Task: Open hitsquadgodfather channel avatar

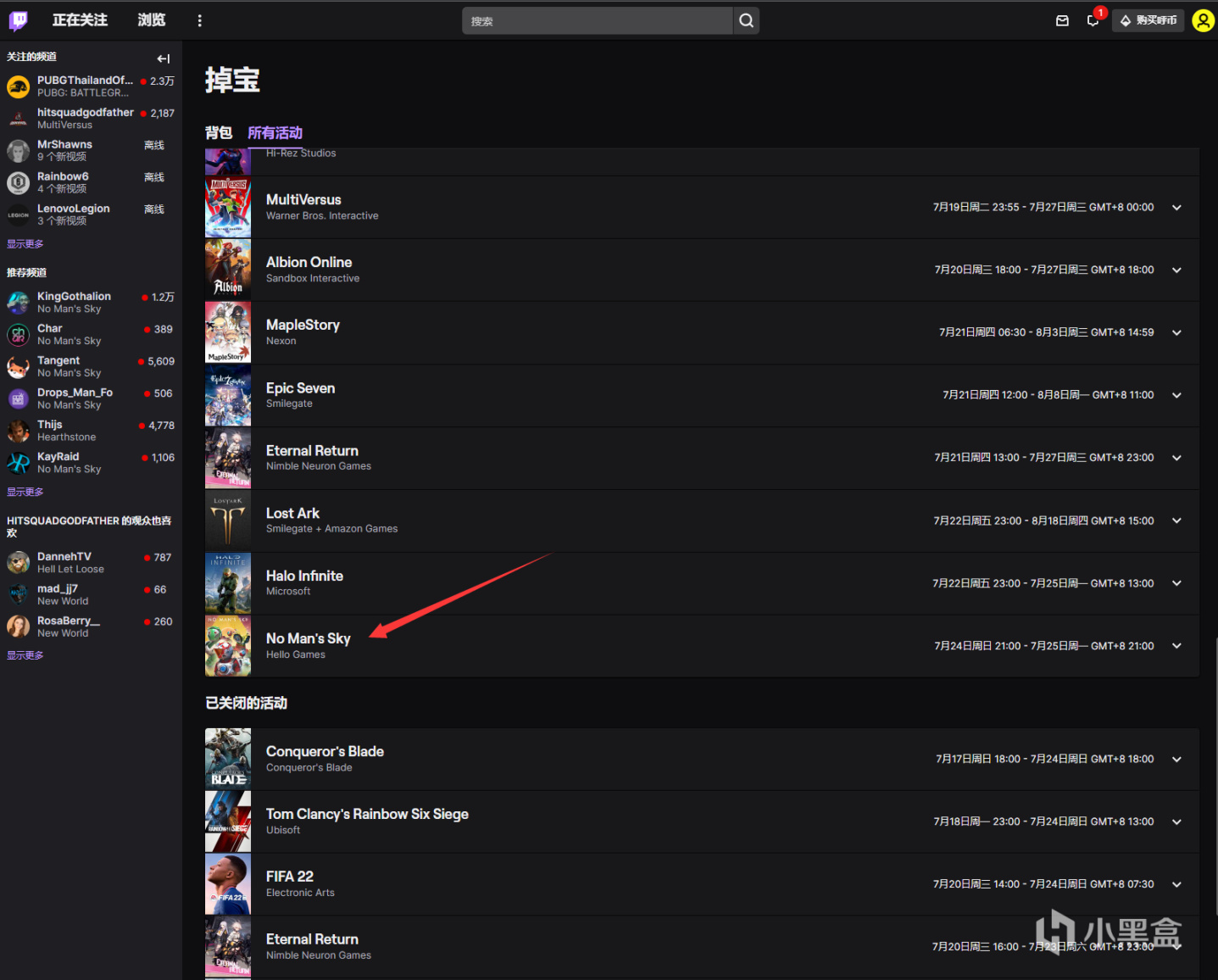Action: [19, 119]
